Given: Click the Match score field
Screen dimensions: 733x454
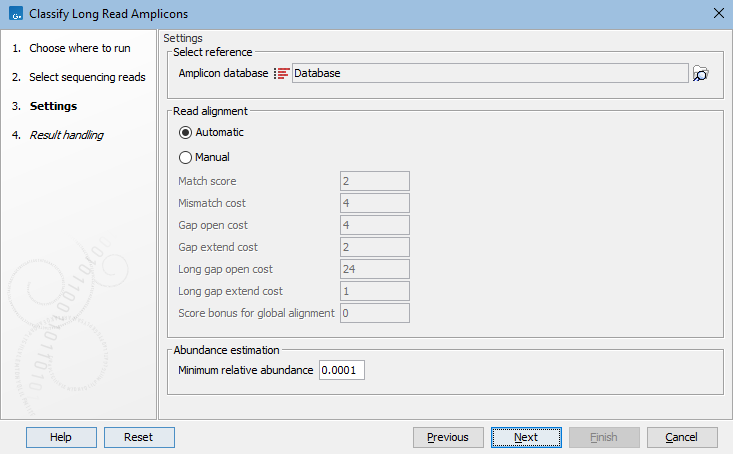Looking at the screenshot, I should [x=374, y=181].
